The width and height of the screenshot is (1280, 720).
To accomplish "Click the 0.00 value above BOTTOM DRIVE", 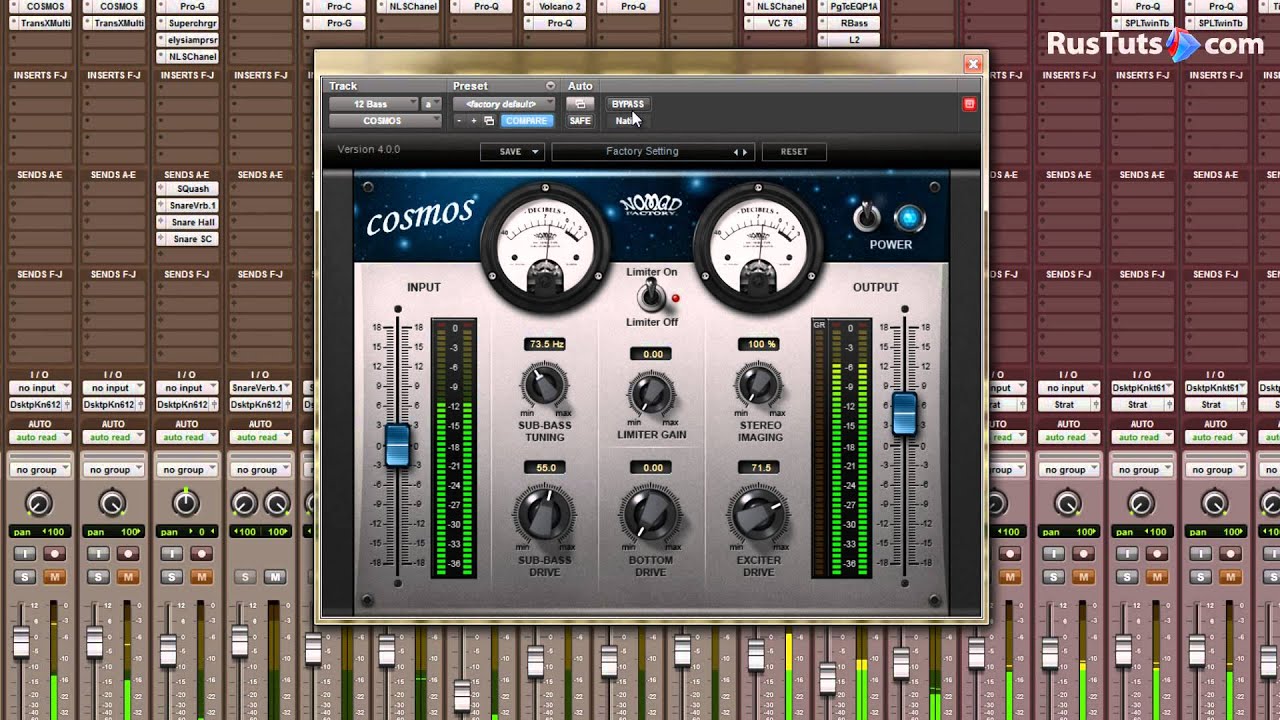I will [x=651, y=468].
